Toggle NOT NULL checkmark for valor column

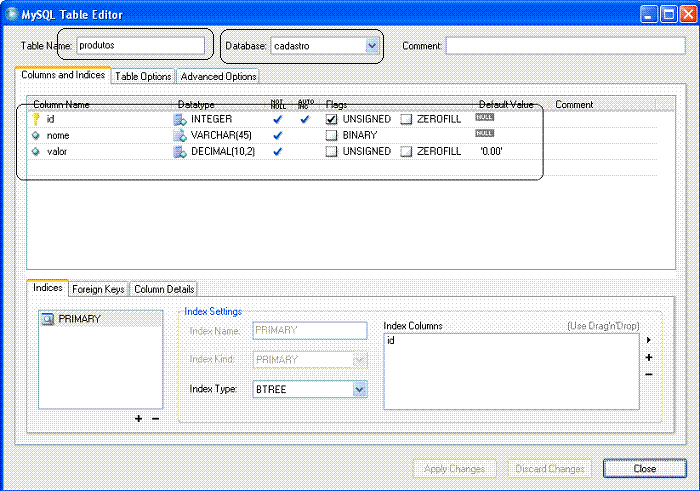278,151
